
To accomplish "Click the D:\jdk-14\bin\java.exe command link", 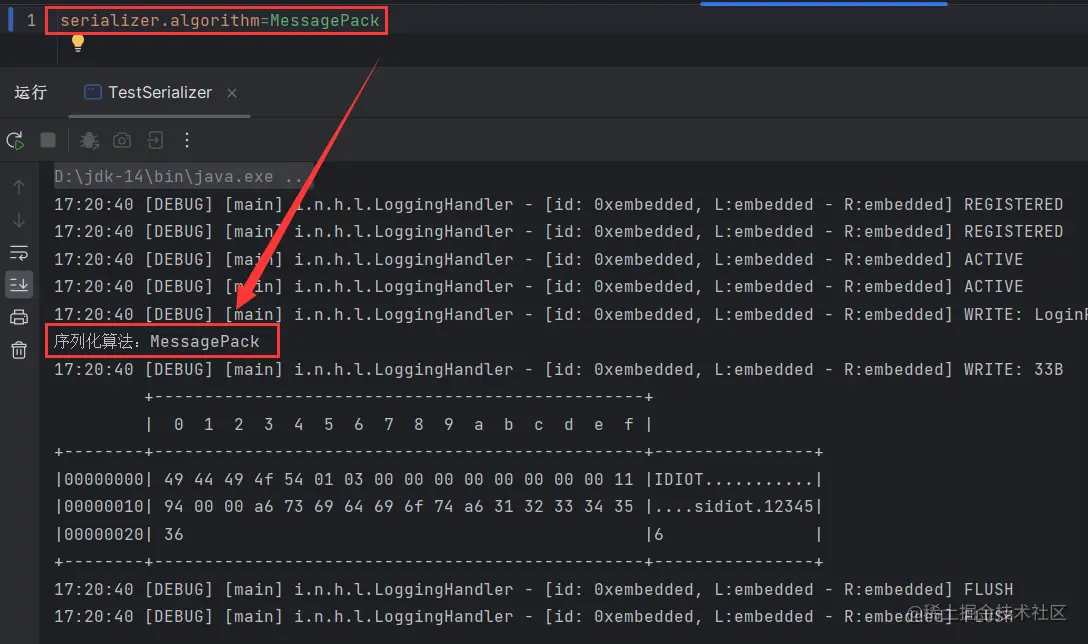I will click(x=178, y=177).
